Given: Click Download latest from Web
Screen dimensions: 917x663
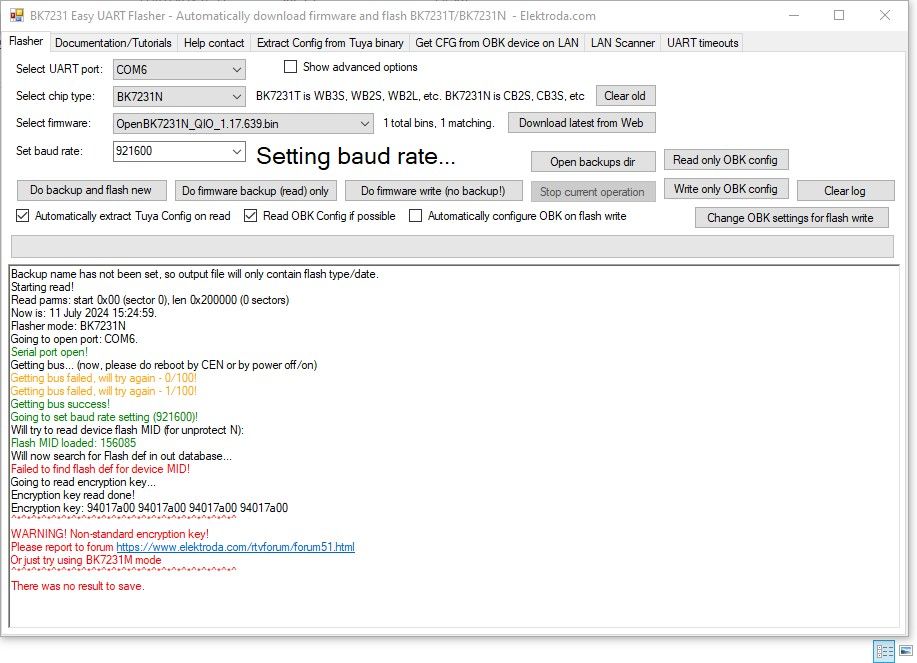Looking at the screenshot, I should (x=581, y=123).
